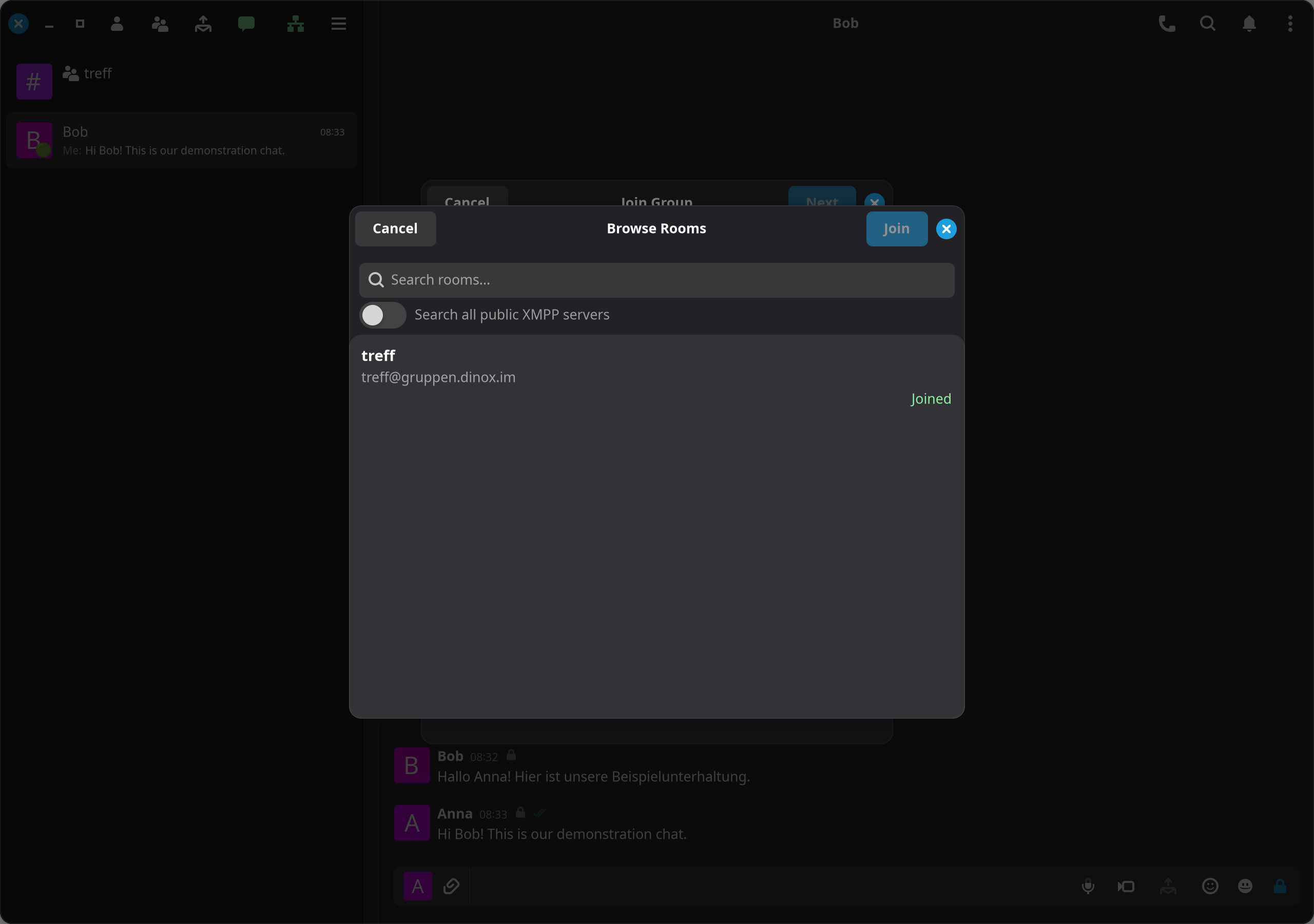Open the hamburger menu icon
The height and width of the screenshot is (924, 1314).
(x=338, y=24)
